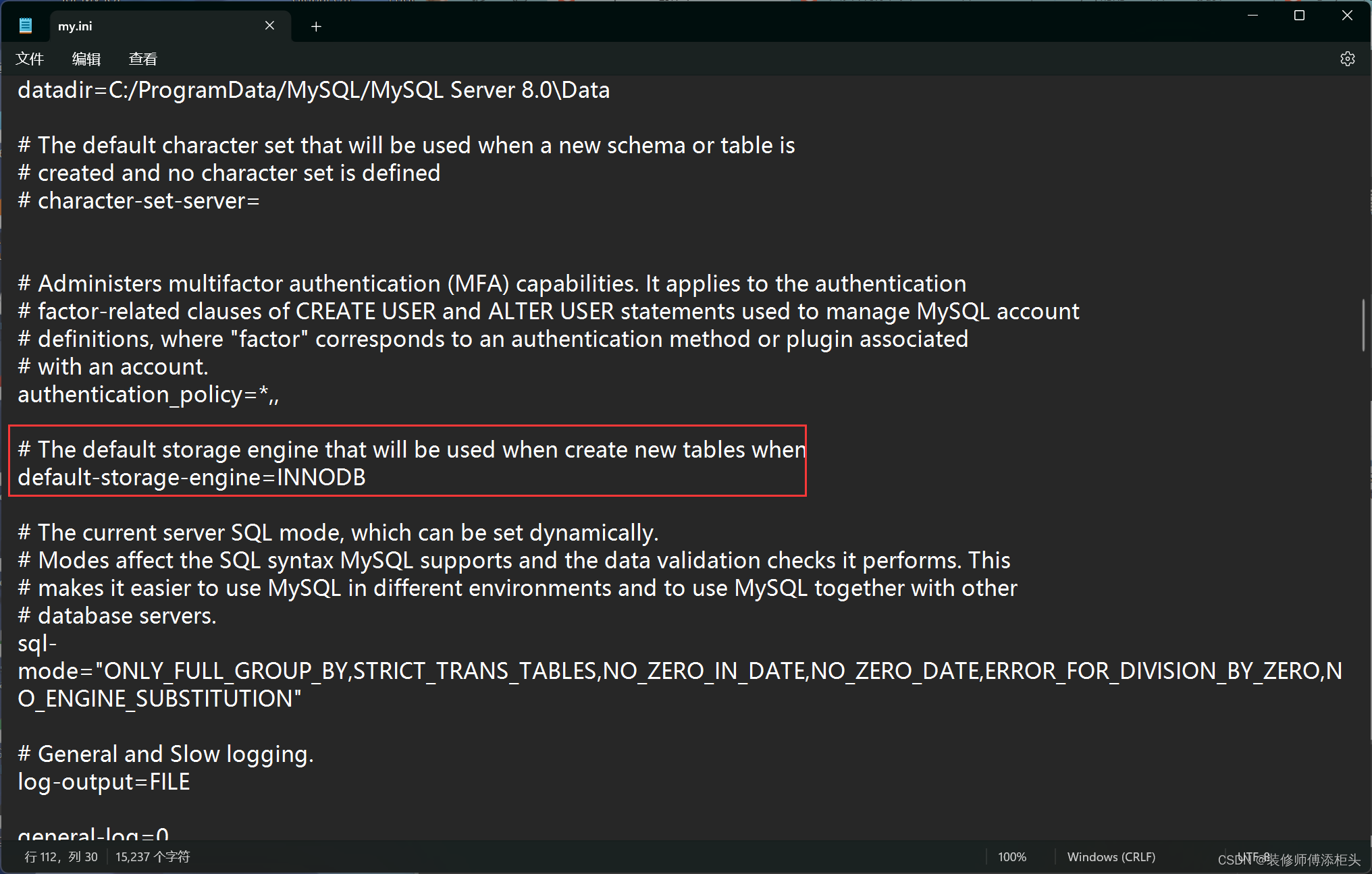Click the 15,237 character count in status bar

click(x=153, y=856)
